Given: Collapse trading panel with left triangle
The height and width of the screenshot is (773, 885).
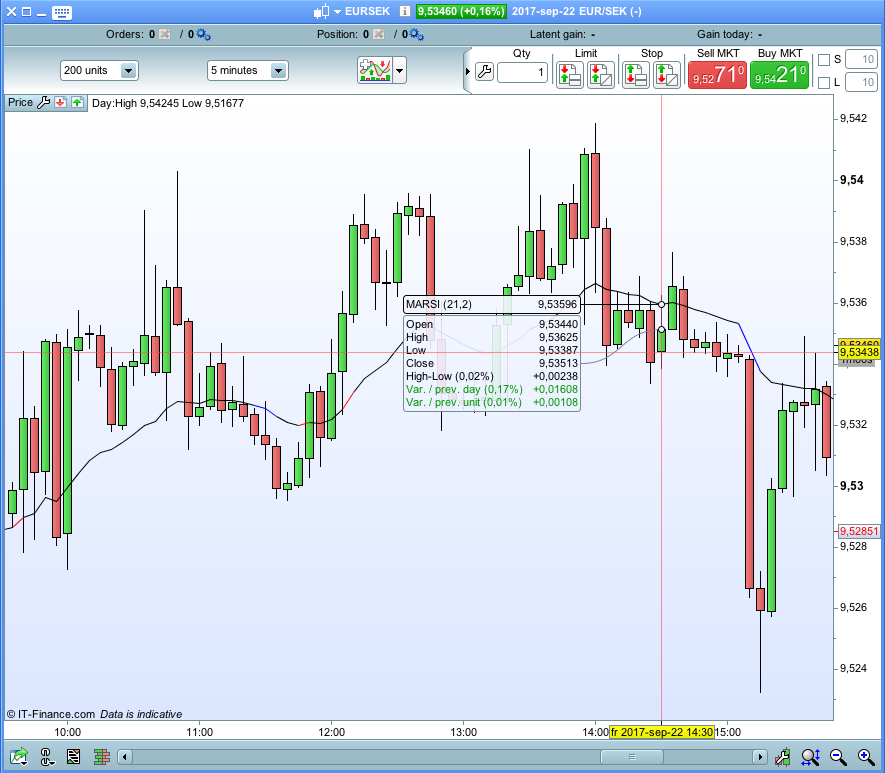Looking at the screenshot, I should click(468, 71).
